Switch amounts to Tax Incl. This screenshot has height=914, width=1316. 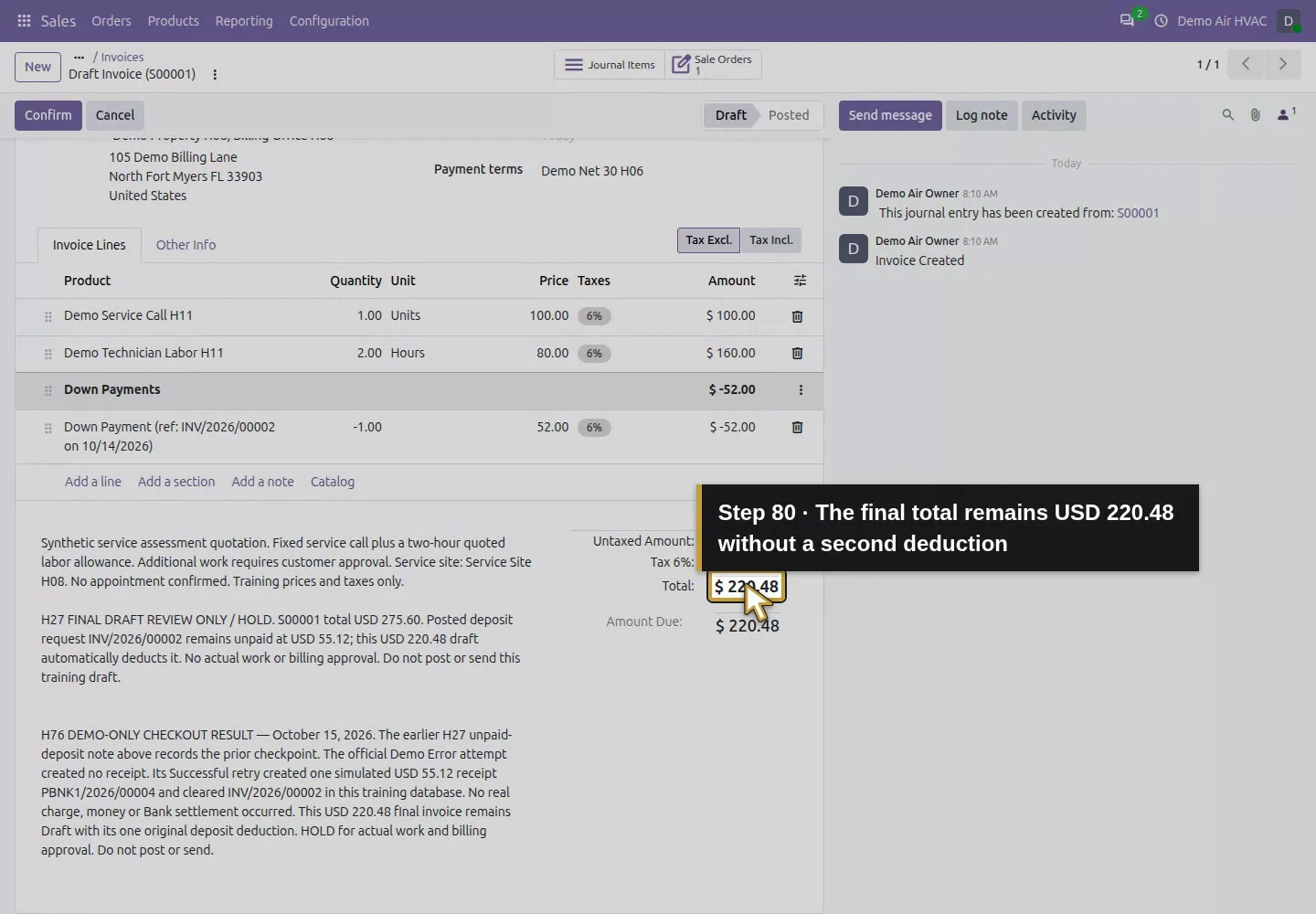pyautogui.click(x=771, y=240)
